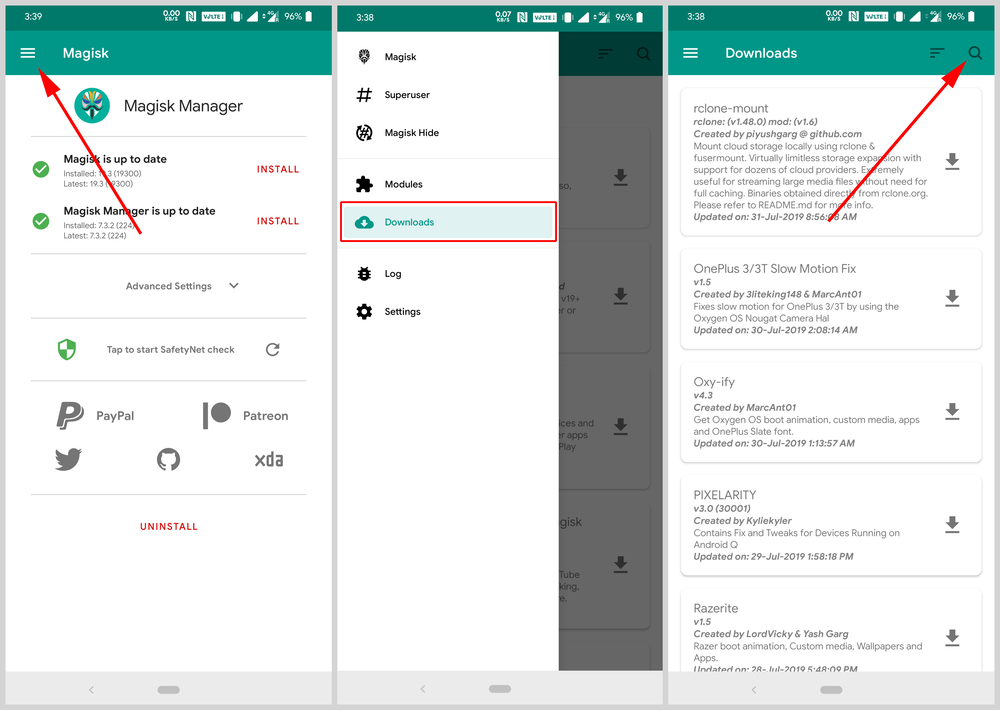Open the Oxy-ify card title
1000x710 pixels.
714,381
